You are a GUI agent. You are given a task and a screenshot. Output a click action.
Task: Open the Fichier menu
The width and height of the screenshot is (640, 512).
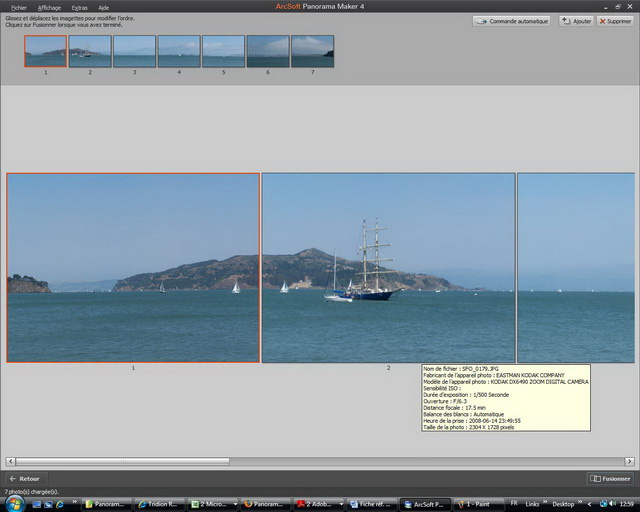(18, 7)
